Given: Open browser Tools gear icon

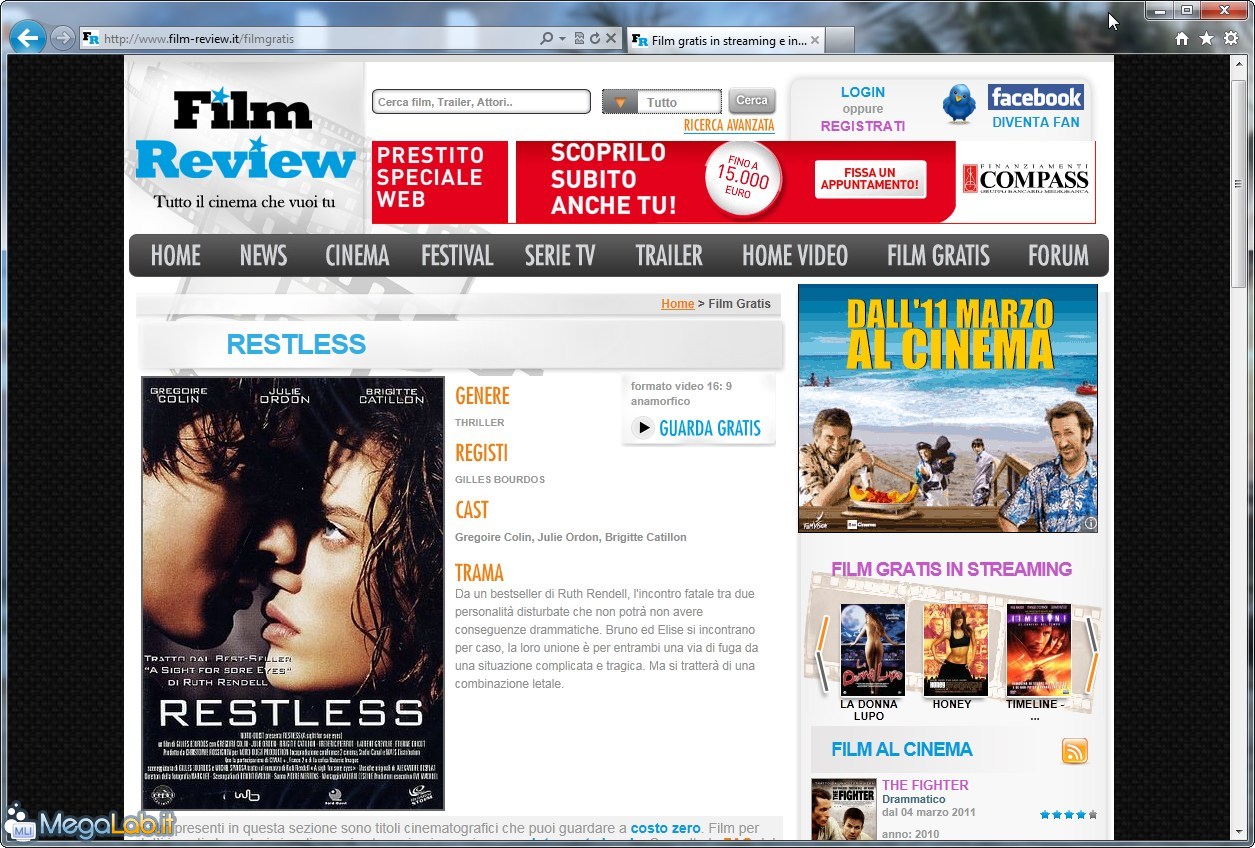Looking at the screenshot, I should pyautogui.click(x=1231, y=38).
